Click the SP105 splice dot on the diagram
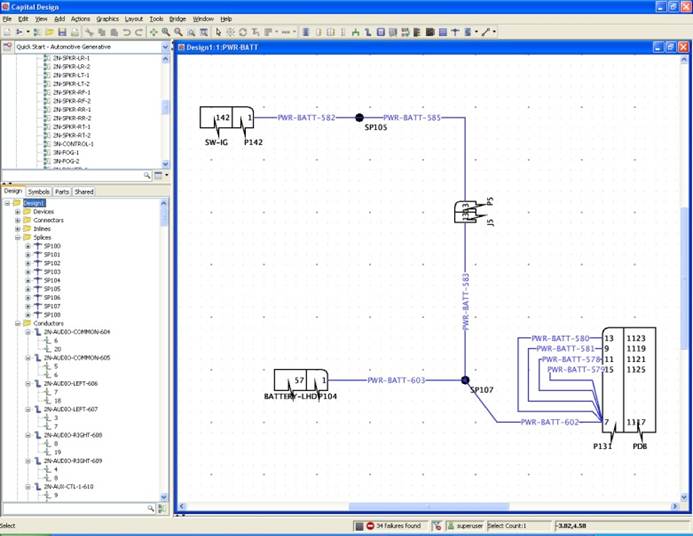Image resolution: width=693 pixels, height=536 pixels. 359,118
